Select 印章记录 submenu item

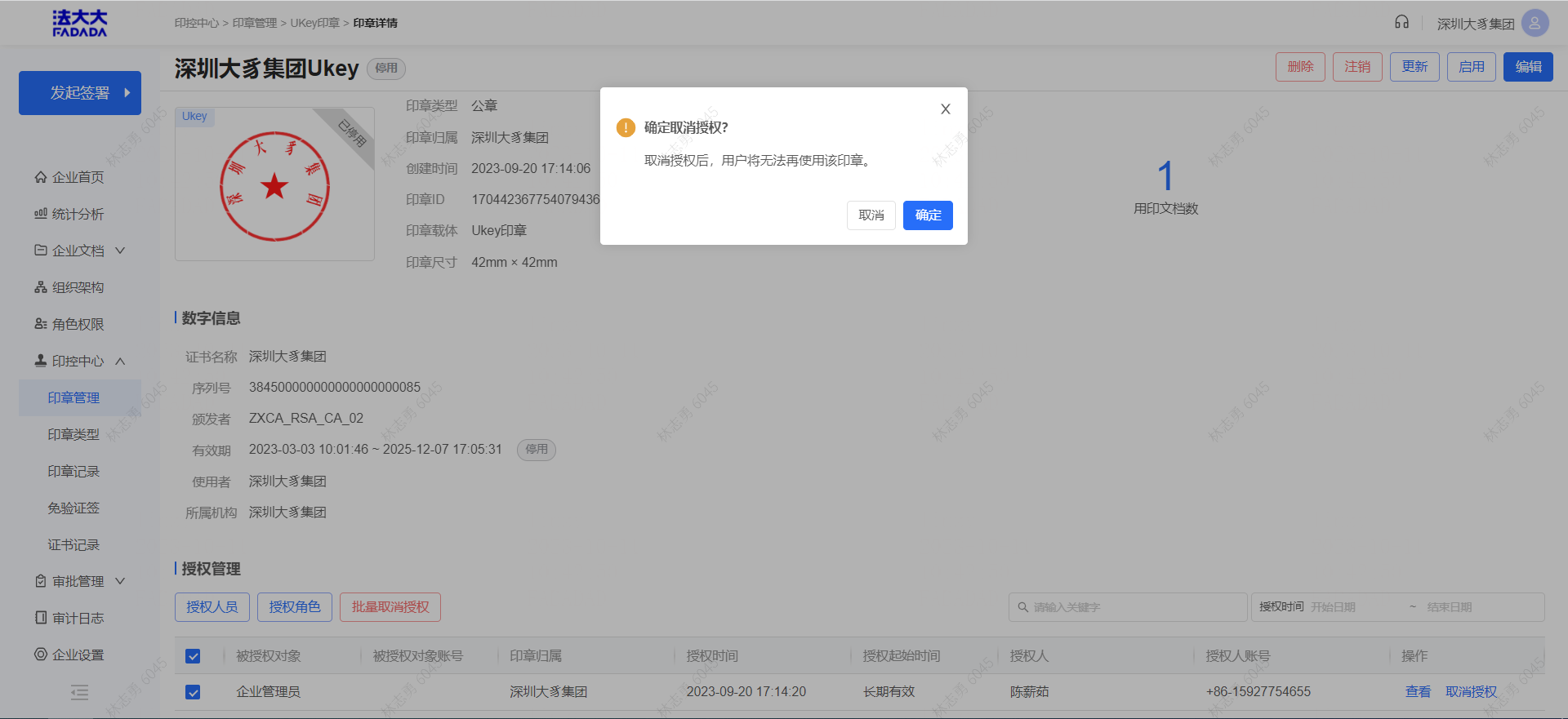coord(73,471)
